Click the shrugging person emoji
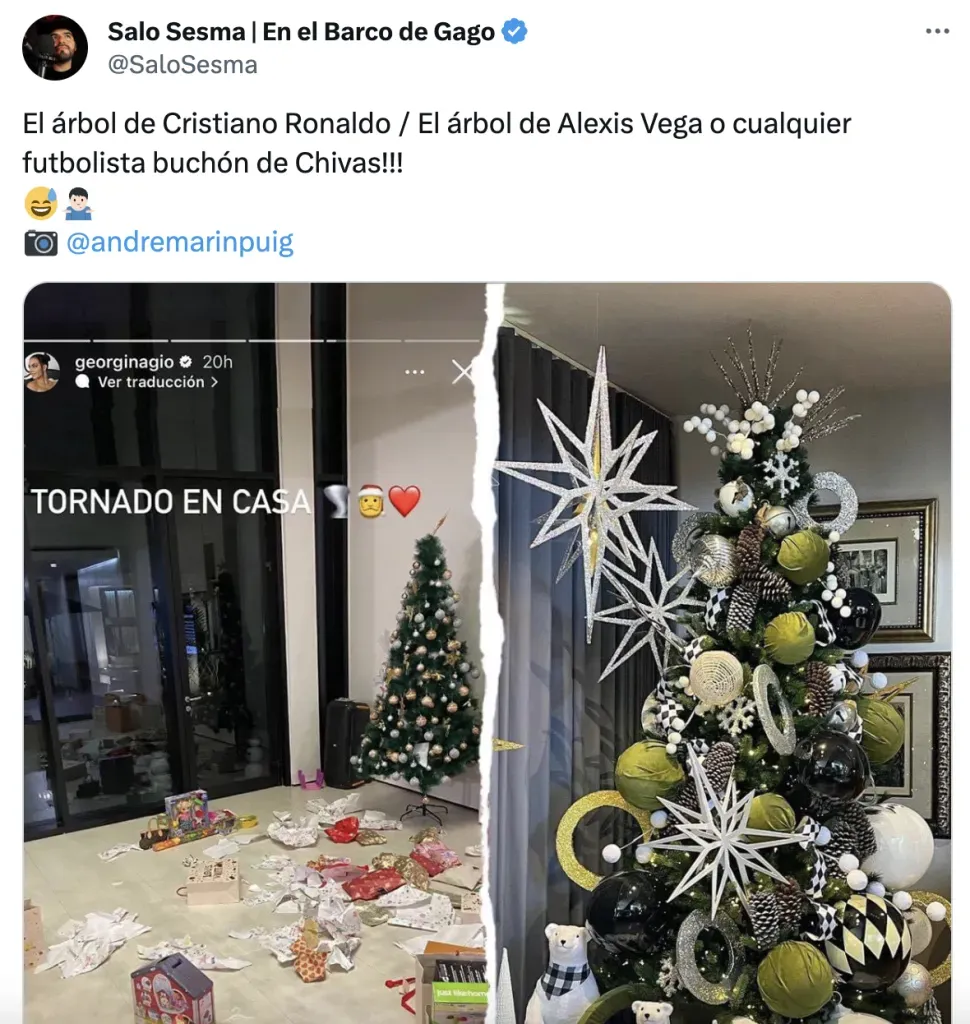Image resolution: width=970 pixels, height=1024 pixels. point(78,203)
